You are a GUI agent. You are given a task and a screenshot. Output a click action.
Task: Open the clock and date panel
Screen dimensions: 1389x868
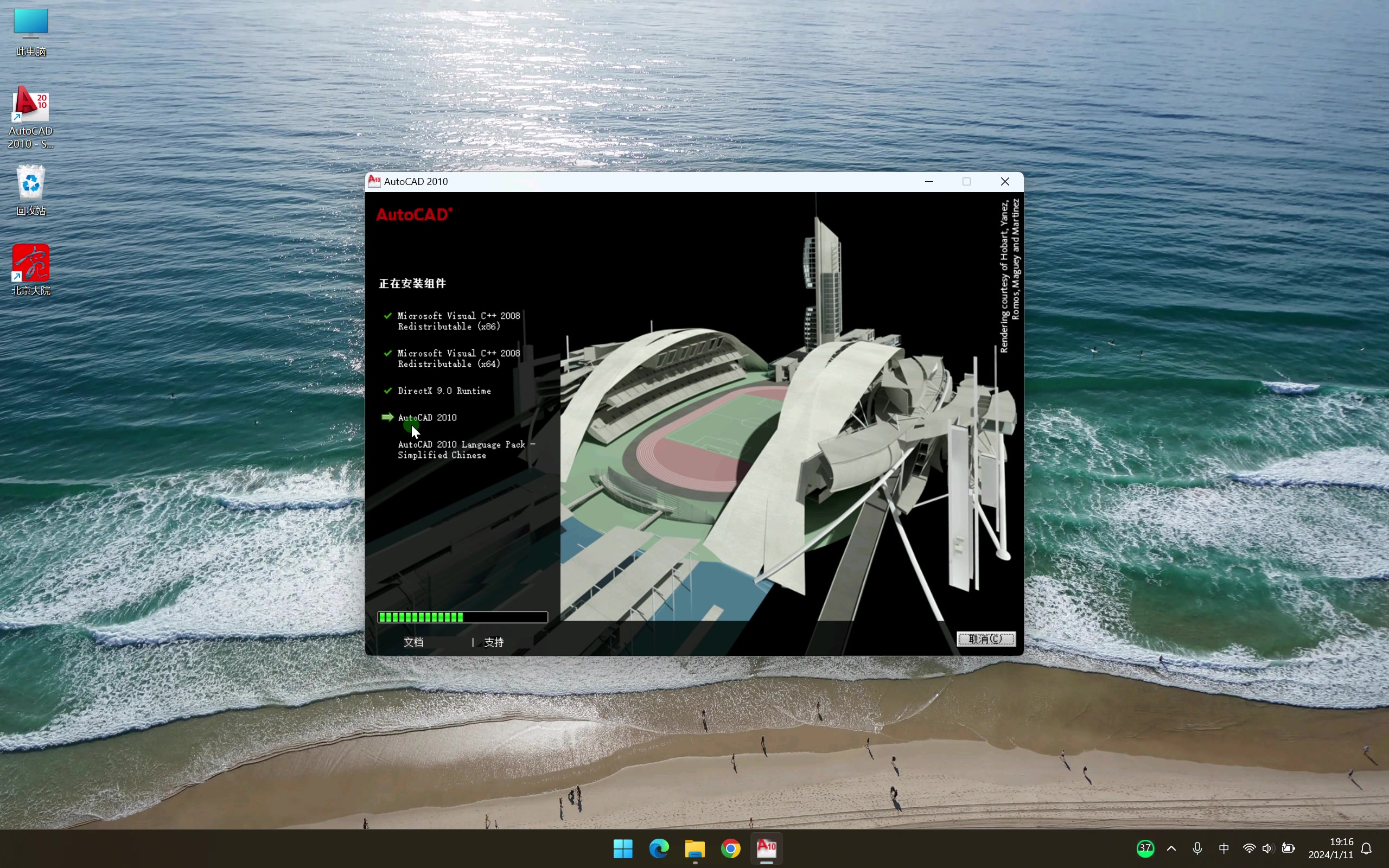pyautogui.click(x=1330, y=848)
